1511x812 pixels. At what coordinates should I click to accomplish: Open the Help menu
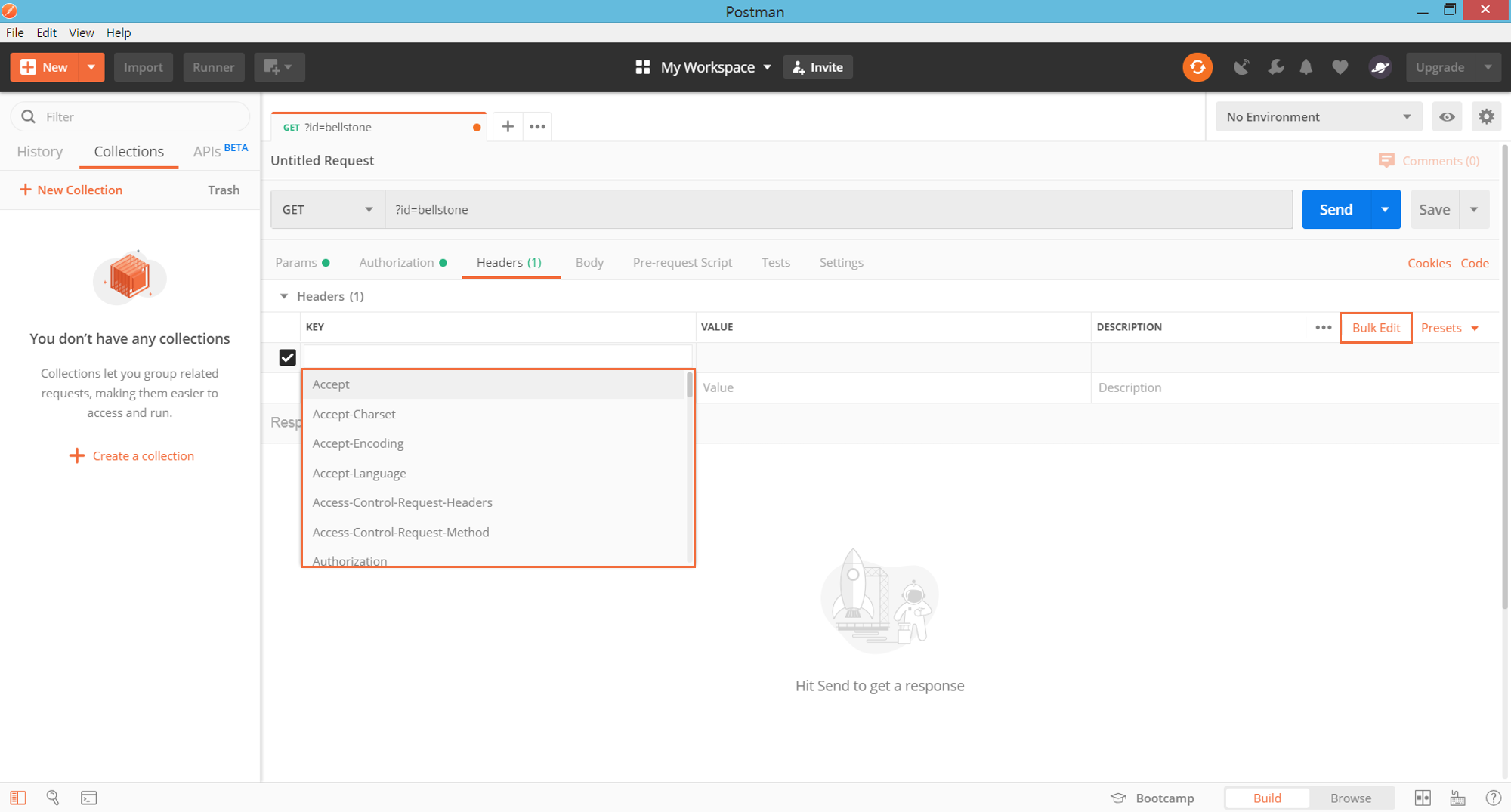(119, 32)
